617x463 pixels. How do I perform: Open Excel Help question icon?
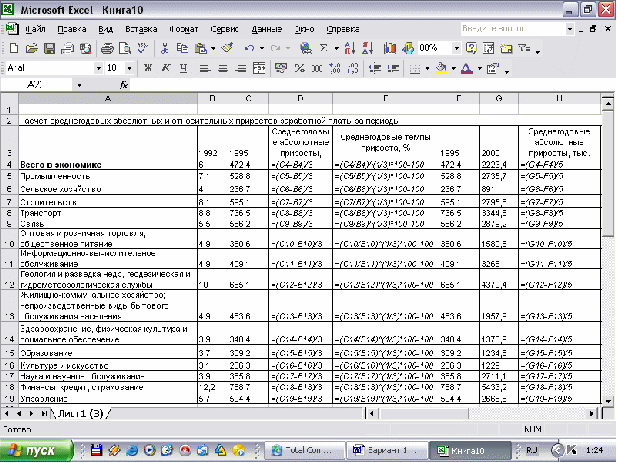pyautogui.click(x=471, y=48)
